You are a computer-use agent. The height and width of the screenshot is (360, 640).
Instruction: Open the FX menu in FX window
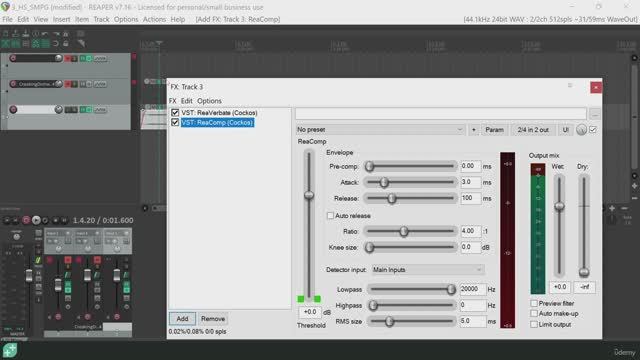click(x=173, y=101)
